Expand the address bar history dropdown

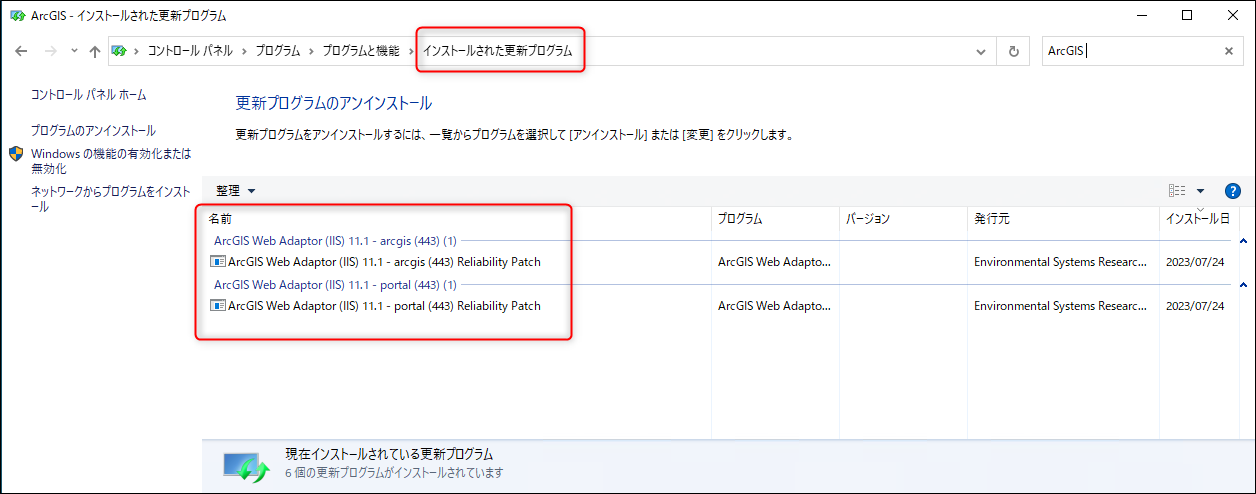tap(981, 51)
